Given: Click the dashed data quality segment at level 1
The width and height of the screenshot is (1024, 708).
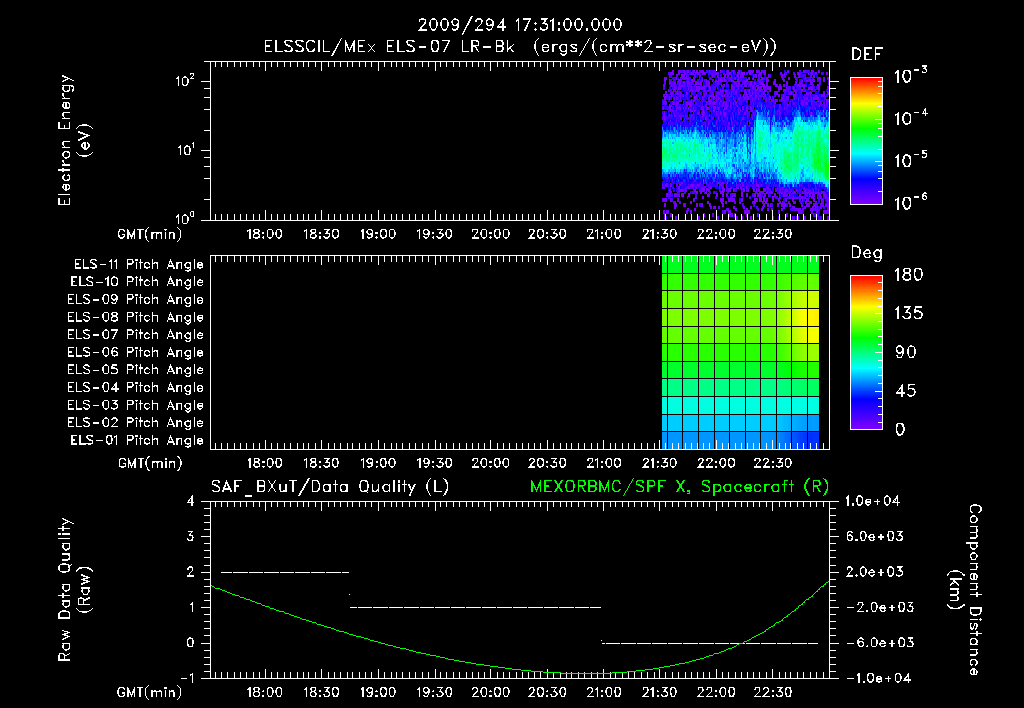Looking at the screenshot, I should (x=475, y=607).
